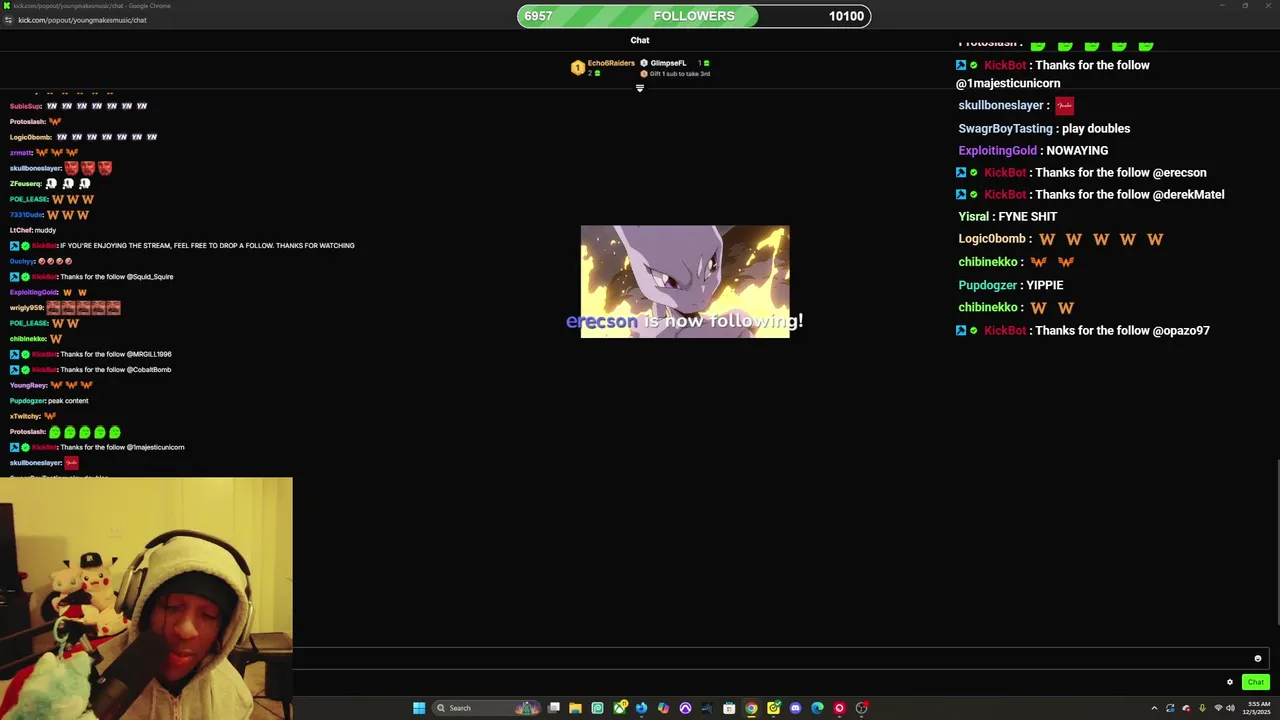Click the microphone indicator in system tray
Viewport: 1280px width, 720px height.
(x=1202, y=708)
